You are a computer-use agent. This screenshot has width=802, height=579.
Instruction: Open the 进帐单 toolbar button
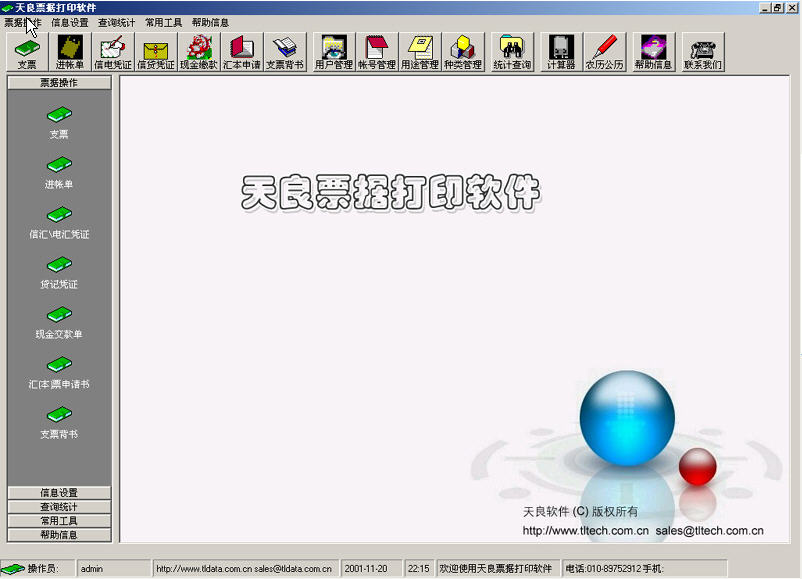(70, 52)
